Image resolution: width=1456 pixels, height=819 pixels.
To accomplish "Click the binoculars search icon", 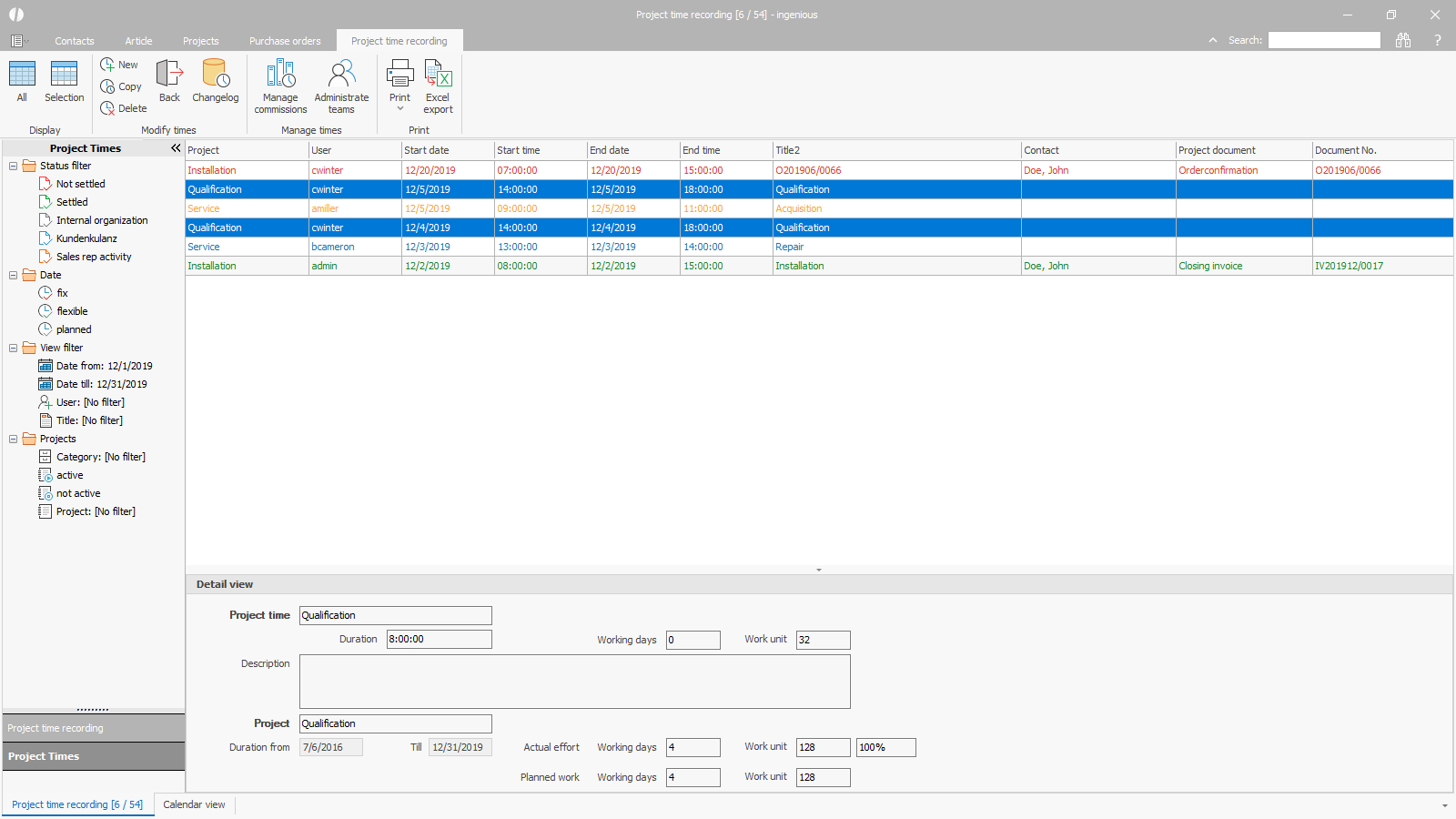I will click(1403, 40).
